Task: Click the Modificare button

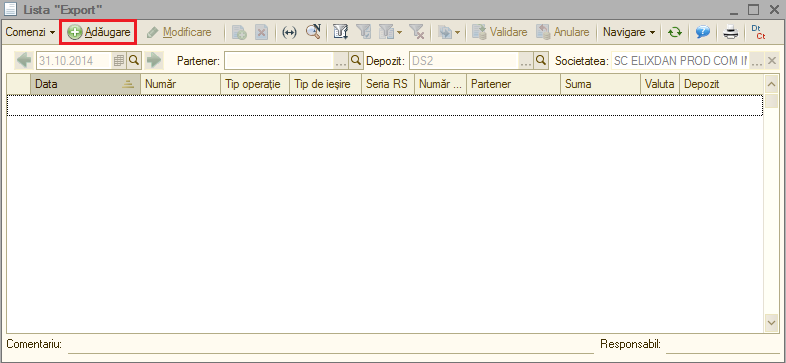Action: pyautogui.click(x=179, y=32)
